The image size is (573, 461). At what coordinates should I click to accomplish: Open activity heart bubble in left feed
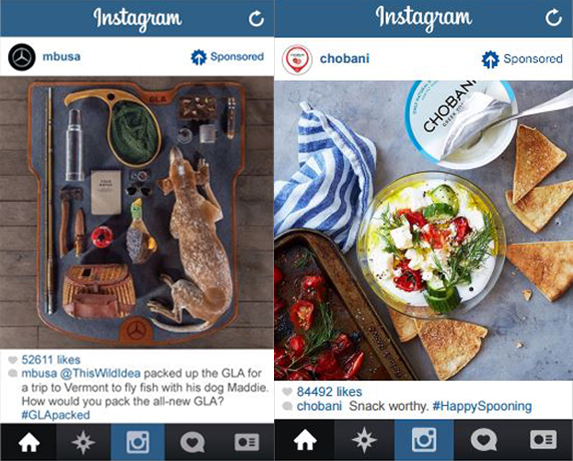pos(192,442)
